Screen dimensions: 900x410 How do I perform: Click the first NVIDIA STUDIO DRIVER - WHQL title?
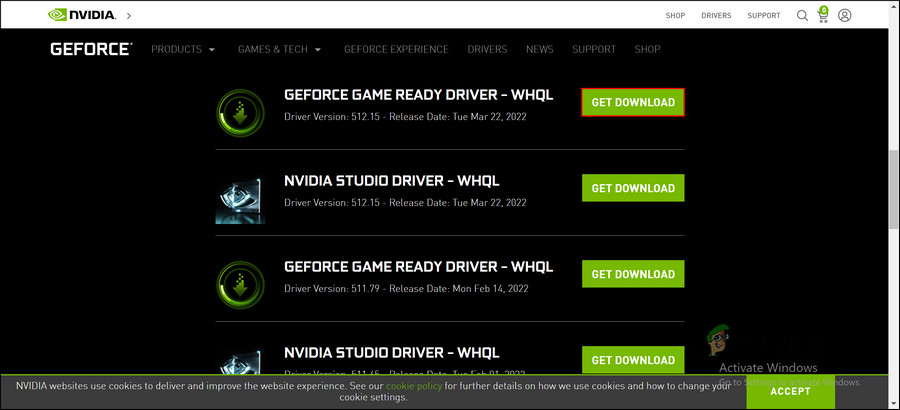coord(391,181)
